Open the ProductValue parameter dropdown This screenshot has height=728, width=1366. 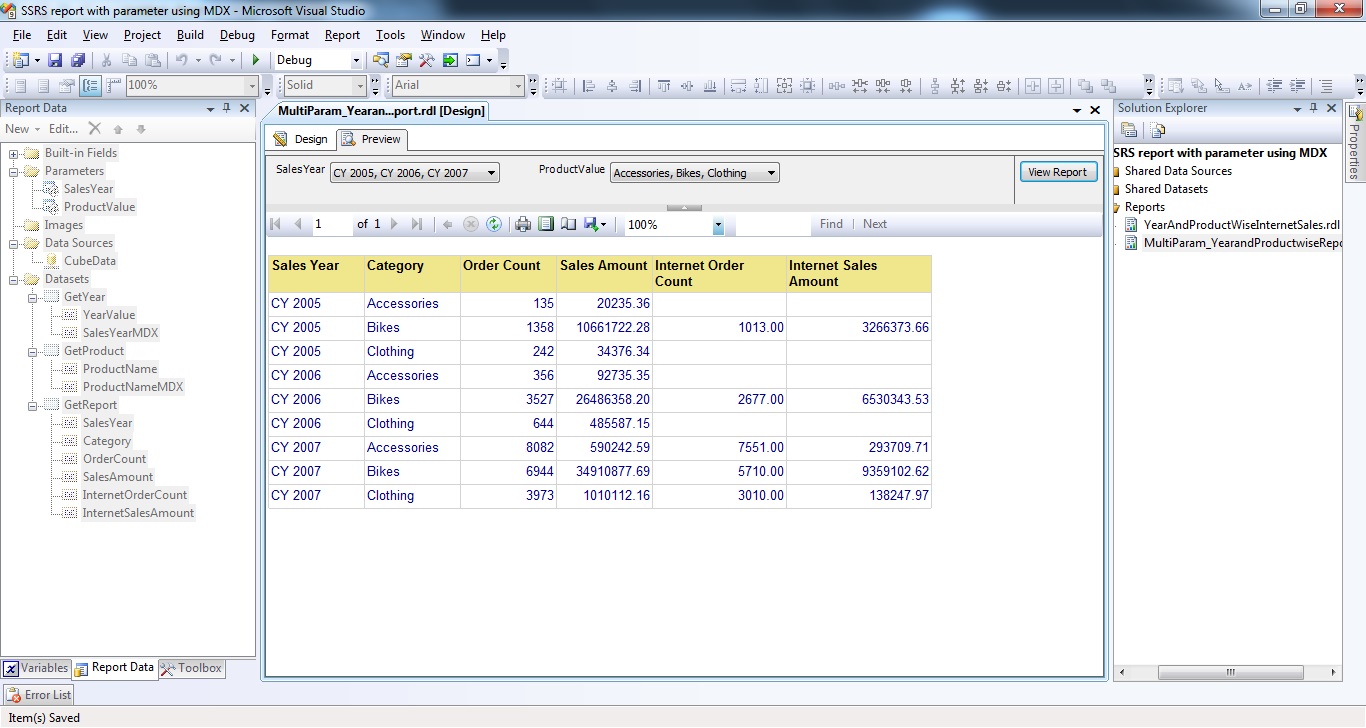tap(771, 173)
